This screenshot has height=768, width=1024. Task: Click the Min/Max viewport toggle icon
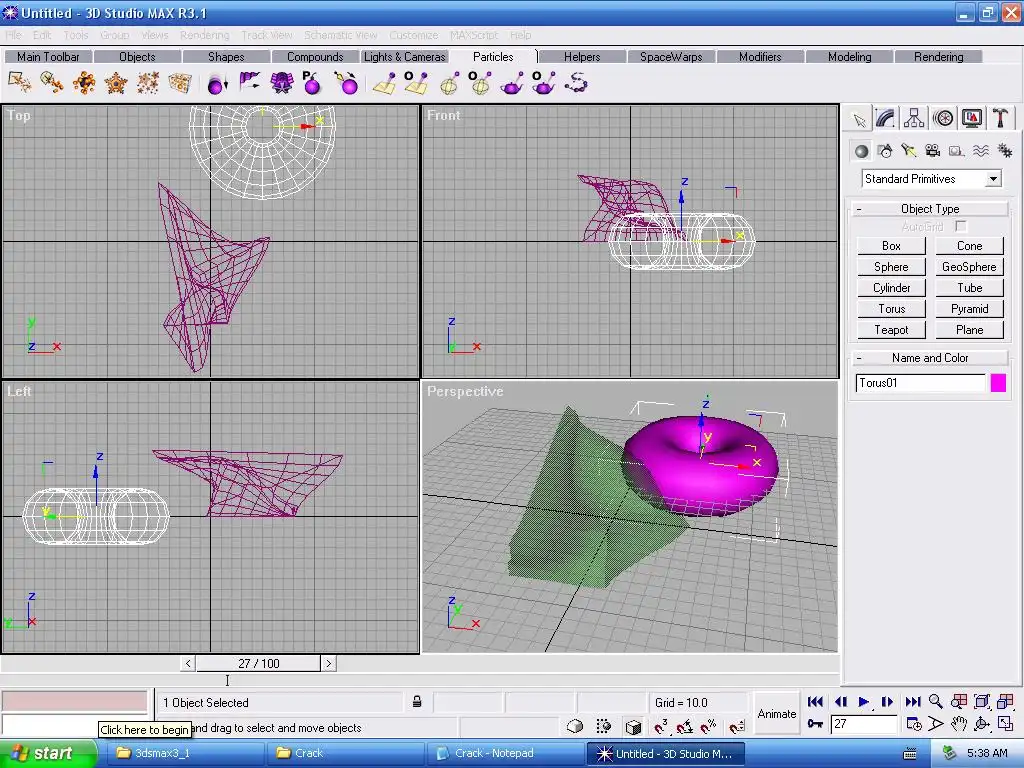[x=1005, y=724]
